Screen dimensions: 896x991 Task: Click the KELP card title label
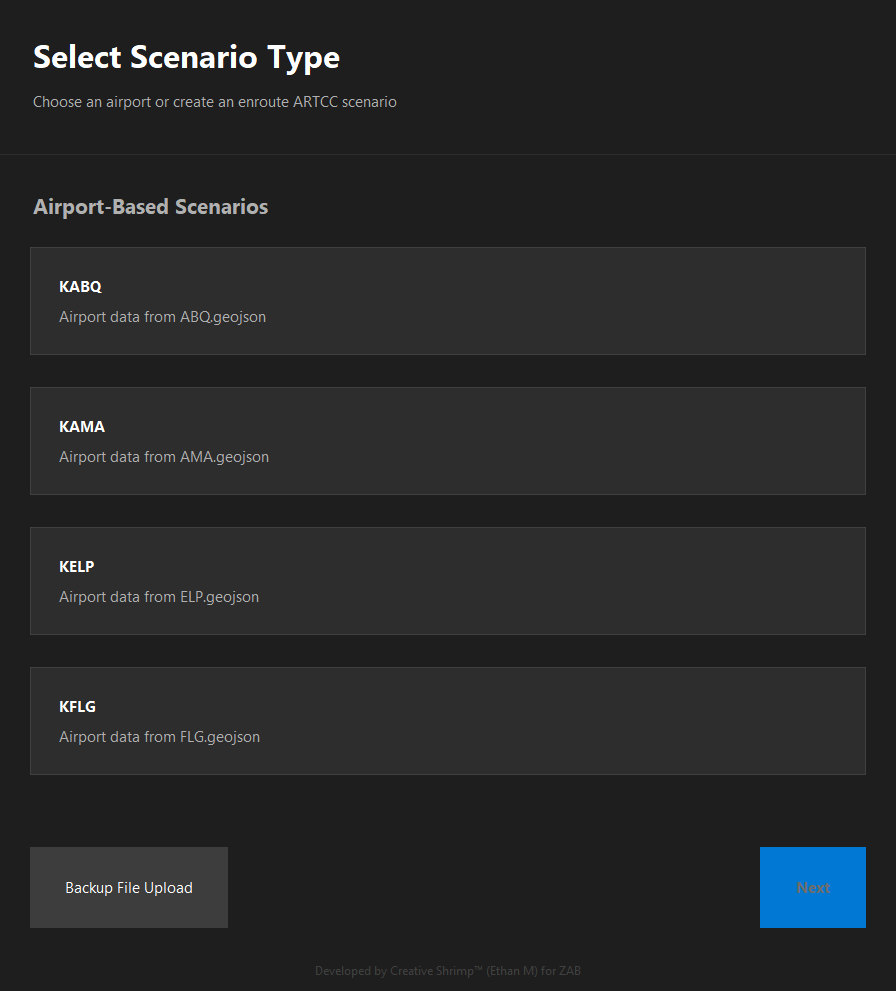click(x=76, y=566)
